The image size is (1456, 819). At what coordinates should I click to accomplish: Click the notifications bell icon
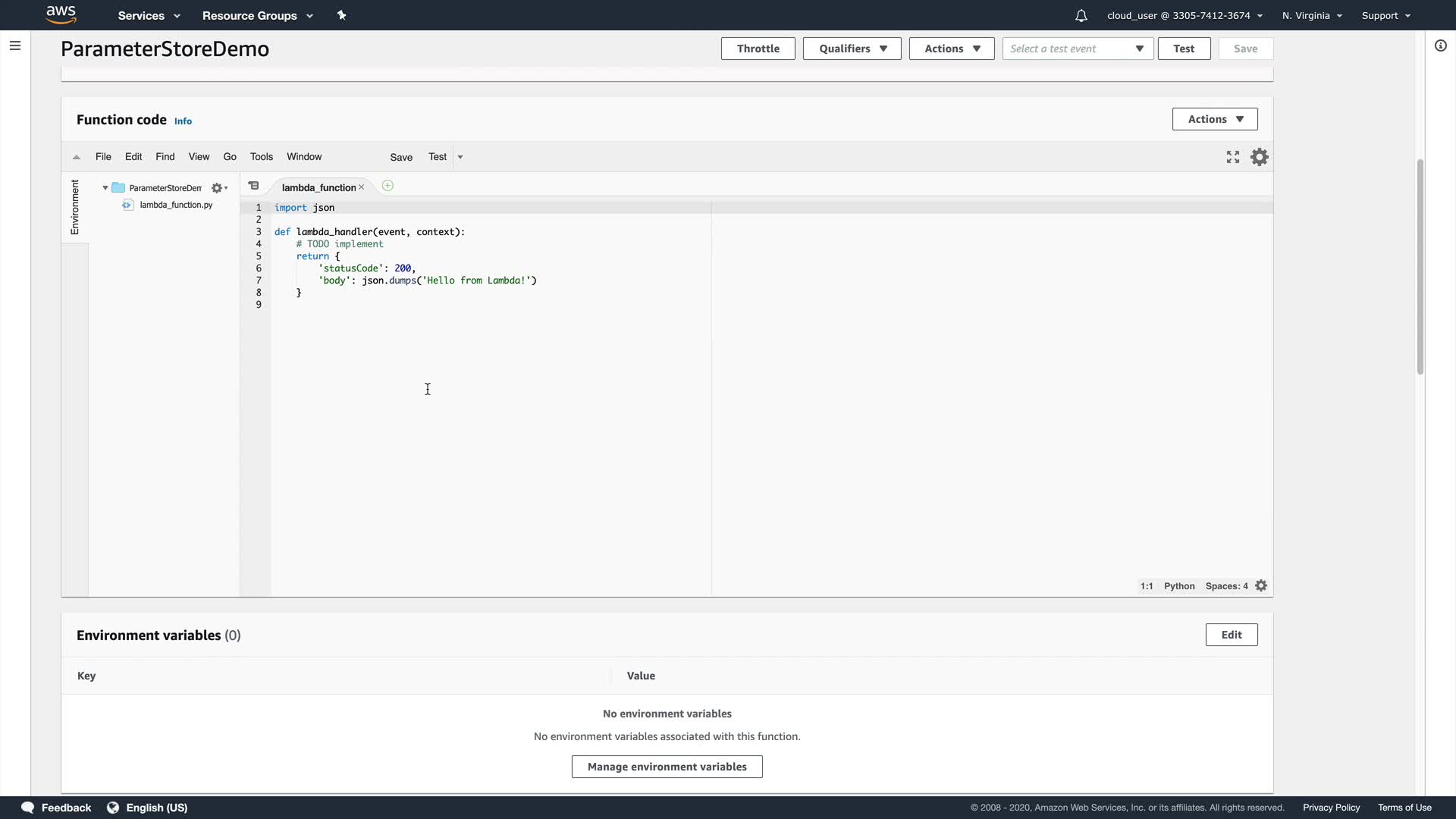pos(1081,15)
